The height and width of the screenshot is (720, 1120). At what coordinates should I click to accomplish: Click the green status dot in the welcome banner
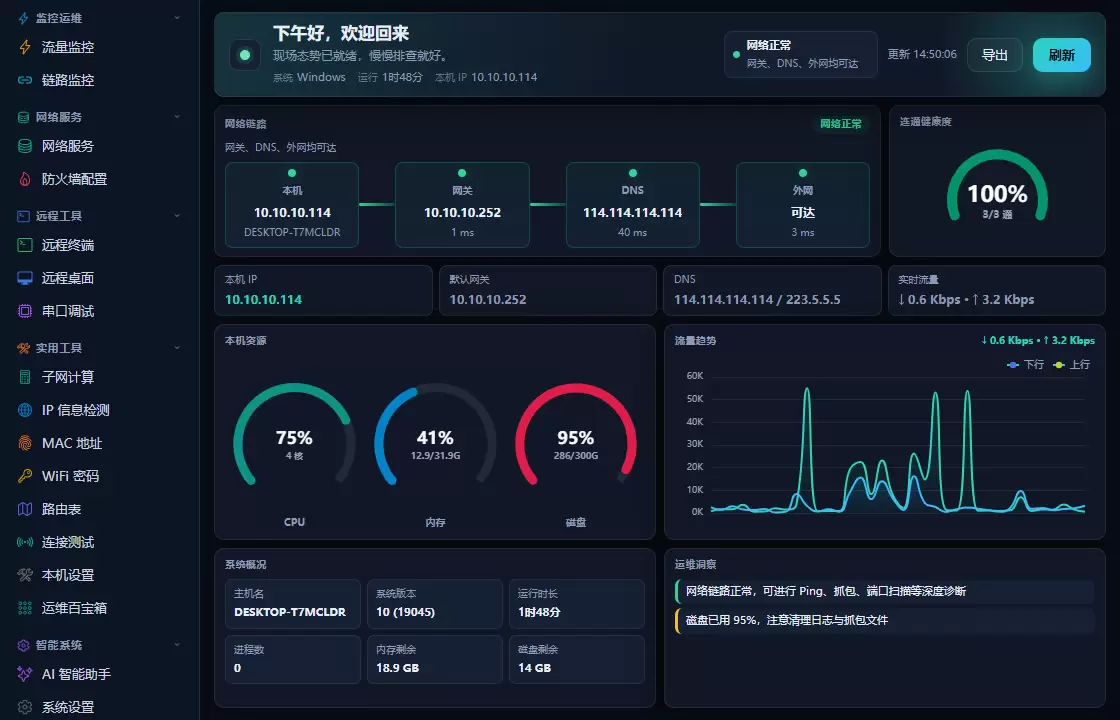pyautogui.click(x=245, y=55)
